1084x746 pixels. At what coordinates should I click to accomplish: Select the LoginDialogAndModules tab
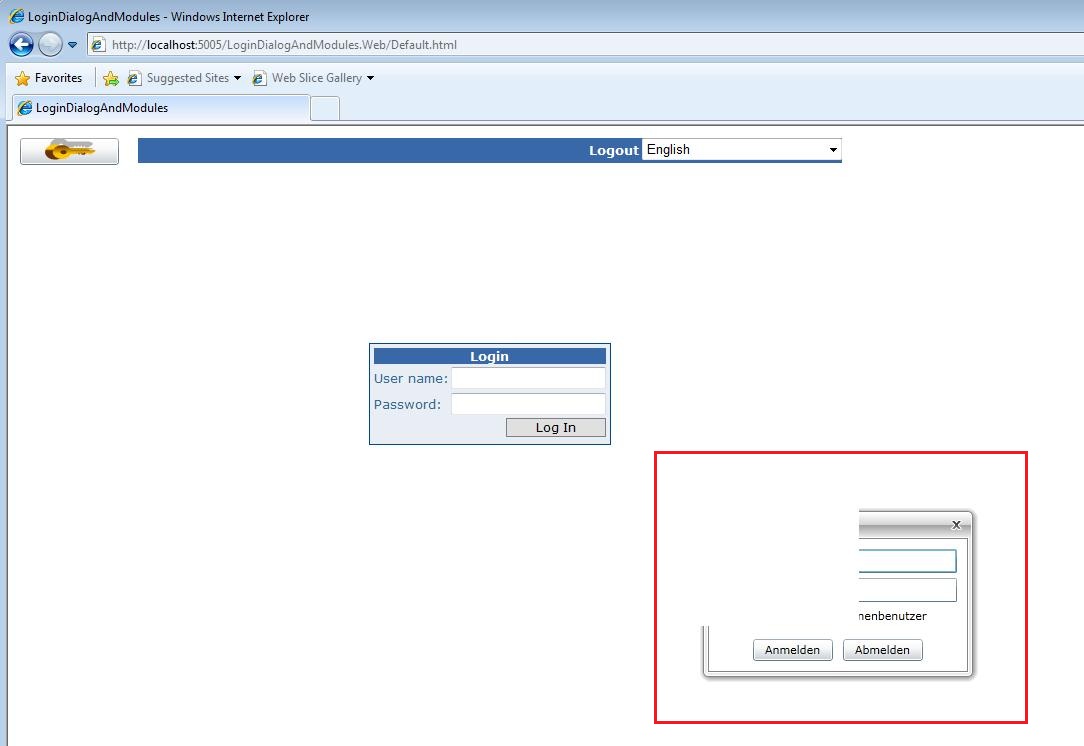click(x=160, y=108)
